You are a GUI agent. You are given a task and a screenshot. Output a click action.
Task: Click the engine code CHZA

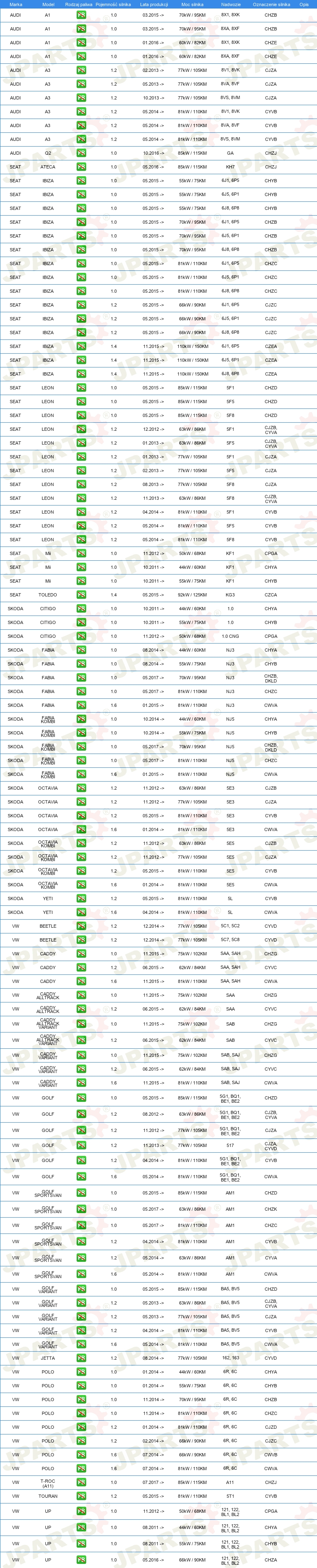tap(271, 1560)
